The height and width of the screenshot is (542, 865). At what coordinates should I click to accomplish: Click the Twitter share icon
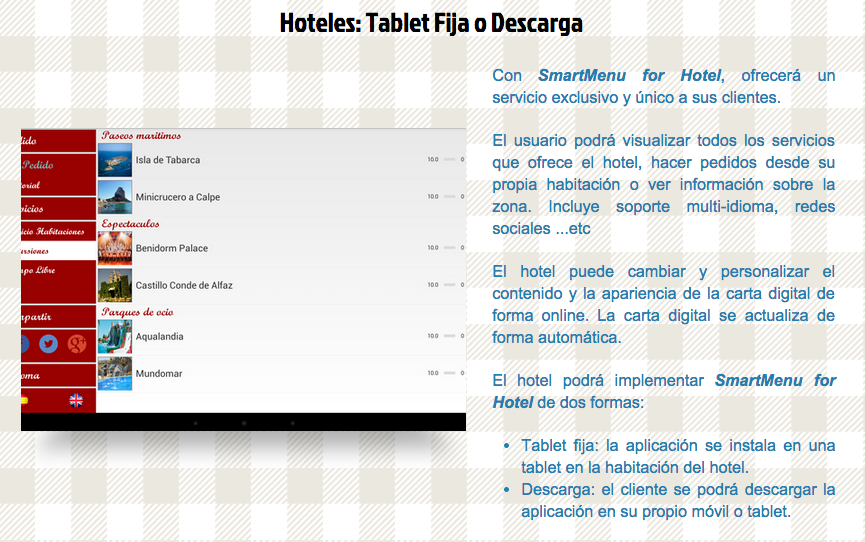[48, 344]
